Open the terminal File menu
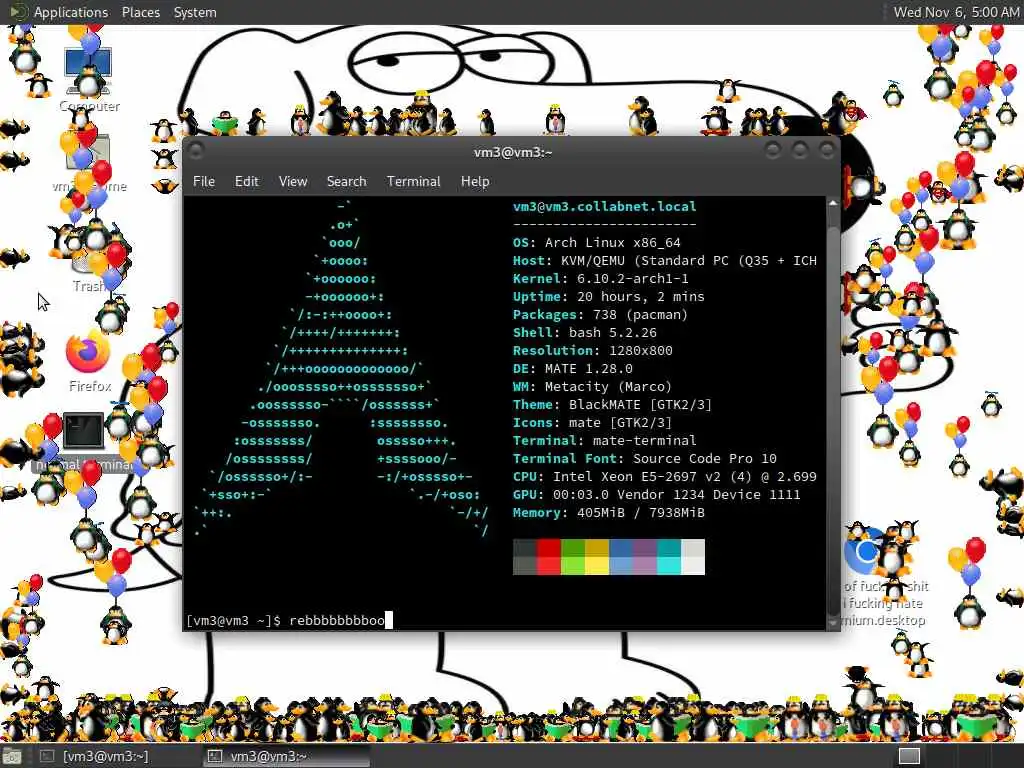The height and width of the screenshot is (768, 1024). (204, 181)
